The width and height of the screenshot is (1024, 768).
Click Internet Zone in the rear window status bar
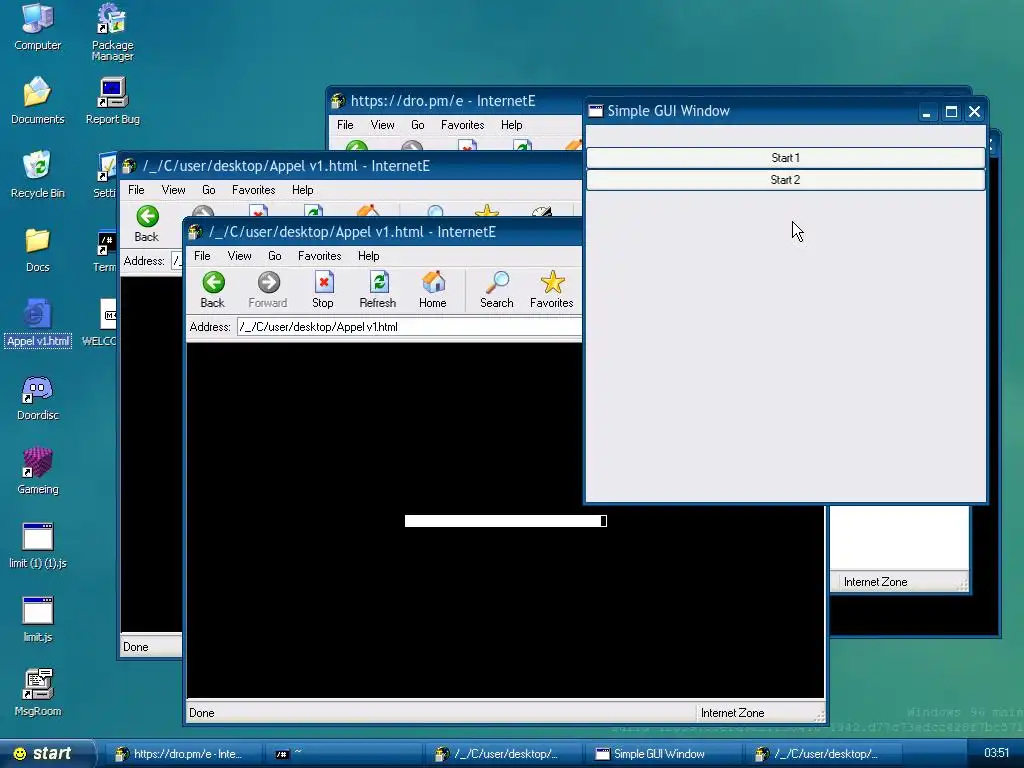coord(875,582)
